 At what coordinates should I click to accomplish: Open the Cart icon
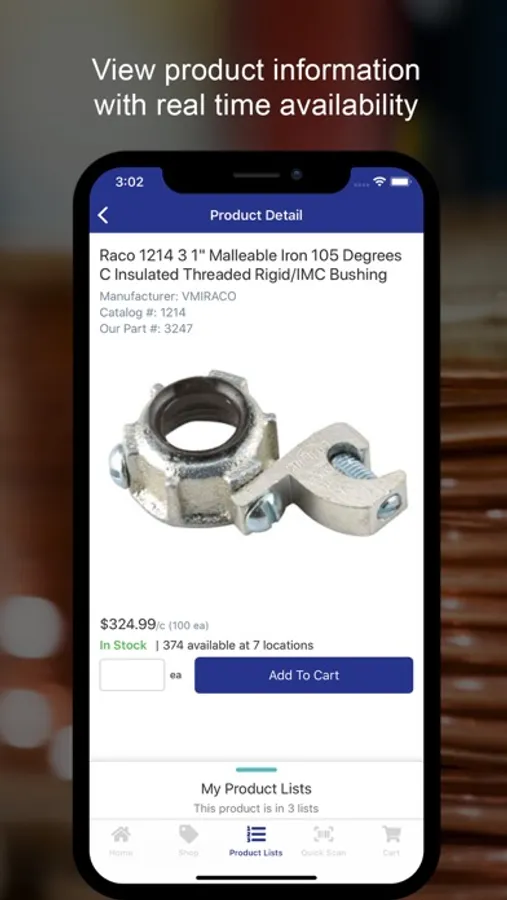tap(391, 834)
